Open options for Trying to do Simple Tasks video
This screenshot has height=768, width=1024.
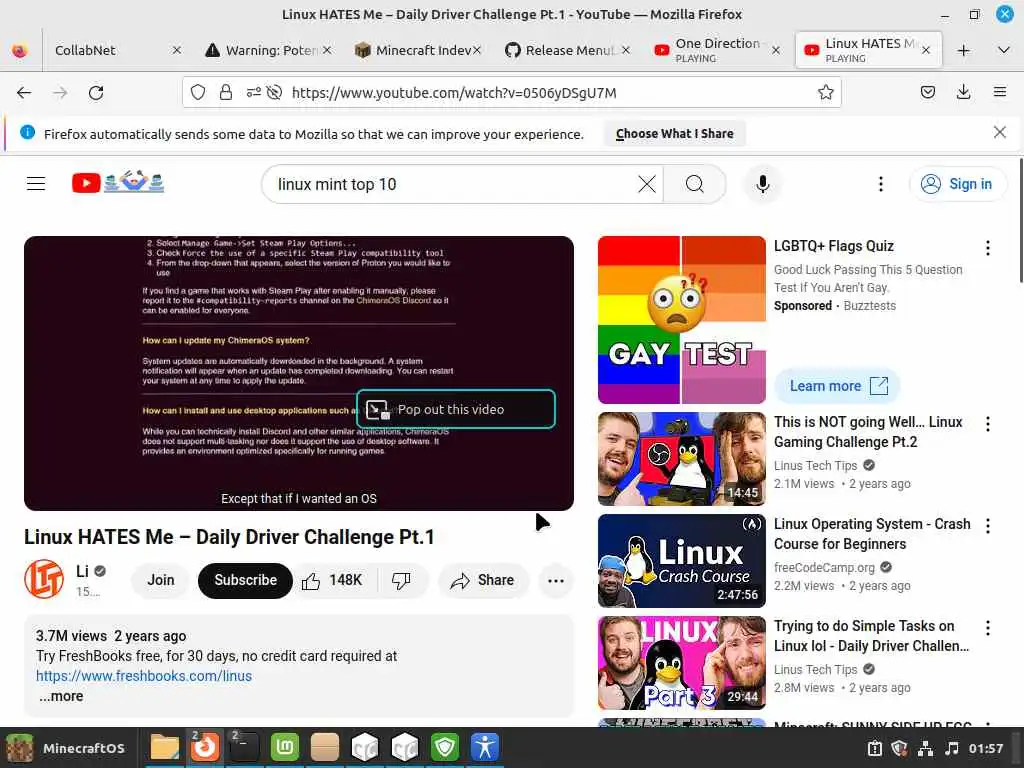[987, 628]
